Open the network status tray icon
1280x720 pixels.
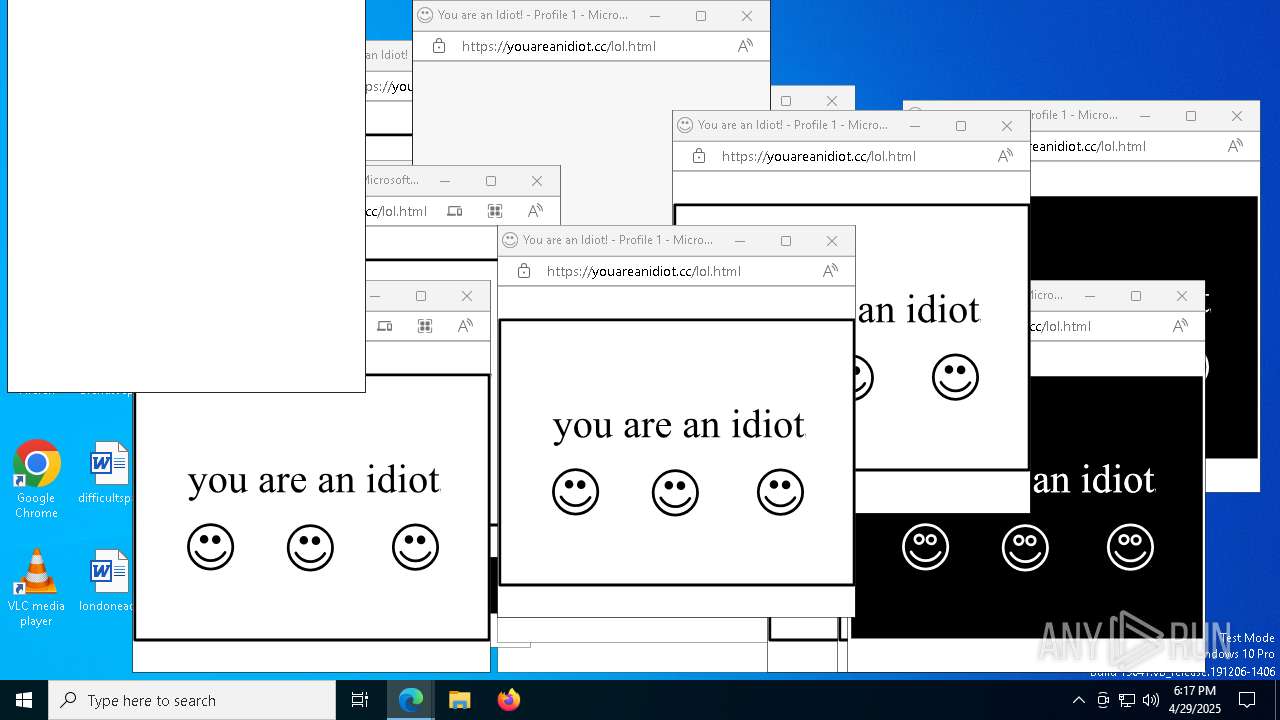(1127, 700)
